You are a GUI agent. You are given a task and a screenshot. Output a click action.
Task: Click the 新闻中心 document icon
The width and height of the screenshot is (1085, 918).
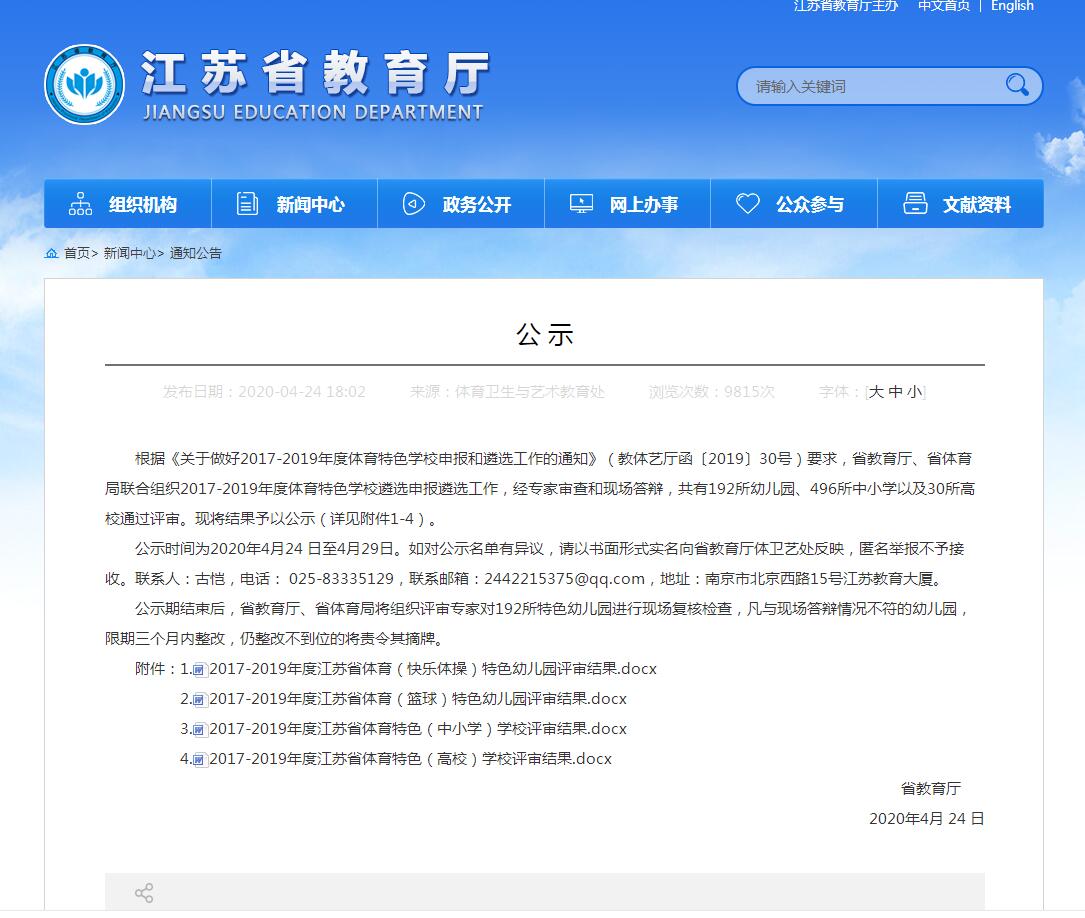click(x=247, y=203)
